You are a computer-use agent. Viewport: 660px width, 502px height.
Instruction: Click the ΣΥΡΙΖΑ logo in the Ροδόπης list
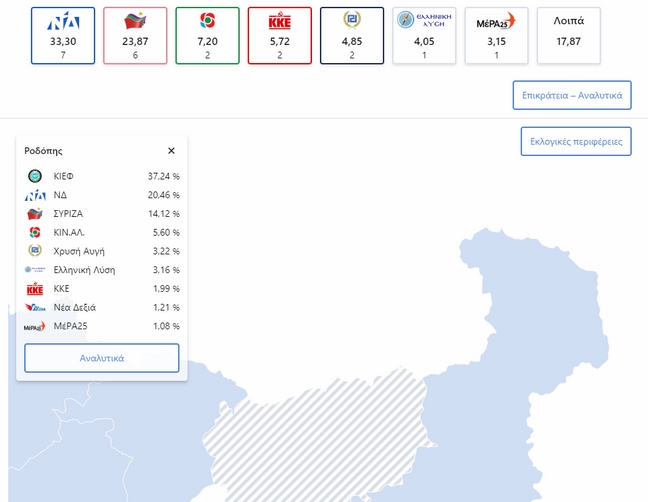click(x=35, y=214)
